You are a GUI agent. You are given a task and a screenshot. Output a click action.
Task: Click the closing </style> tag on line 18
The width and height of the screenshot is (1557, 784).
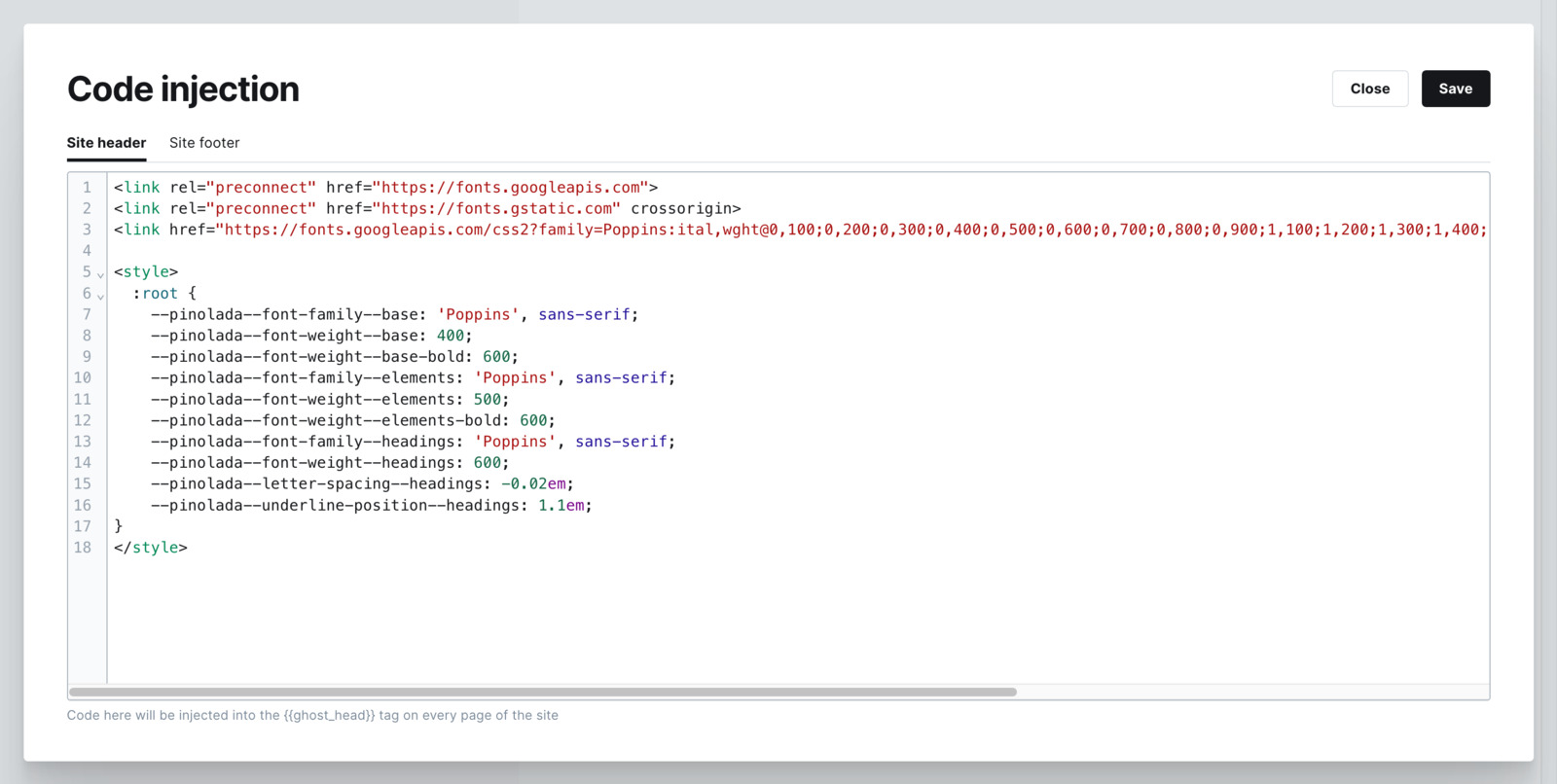[x=151, y=548]
